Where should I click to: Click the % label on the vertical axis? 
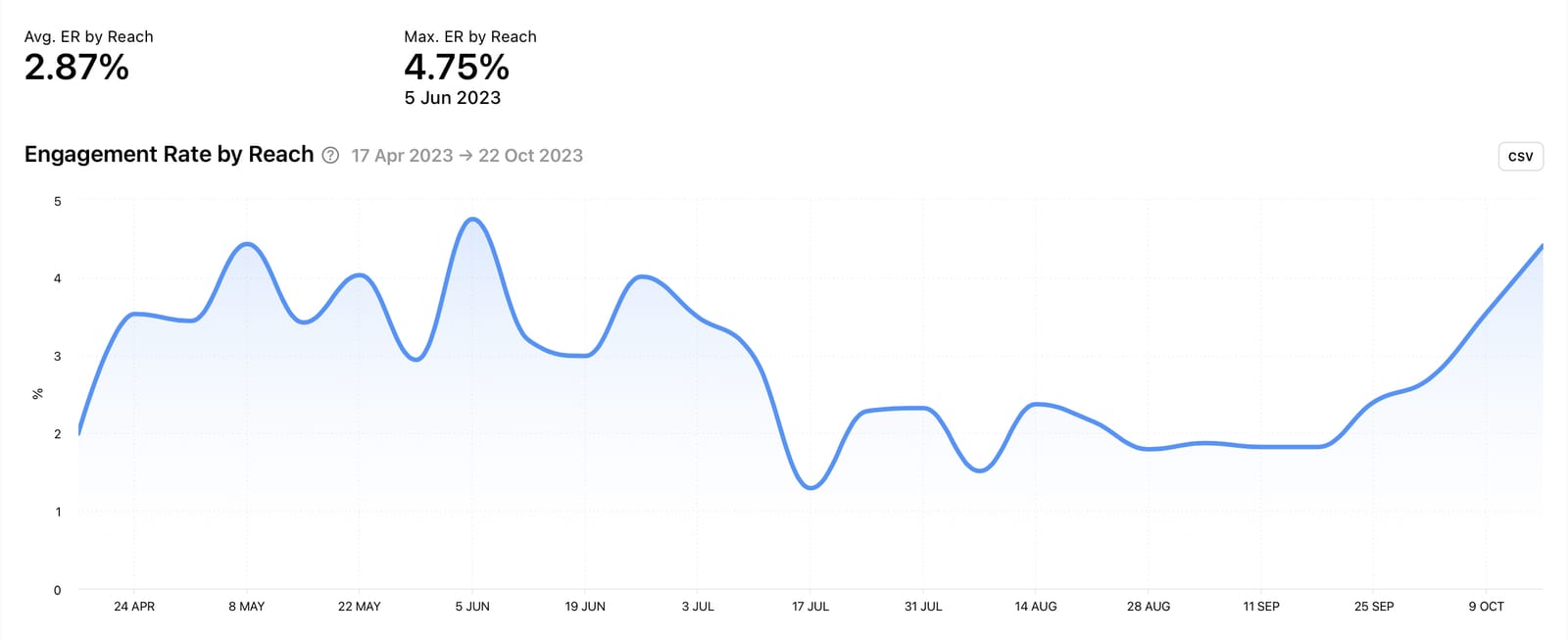[x=38, y=394]
